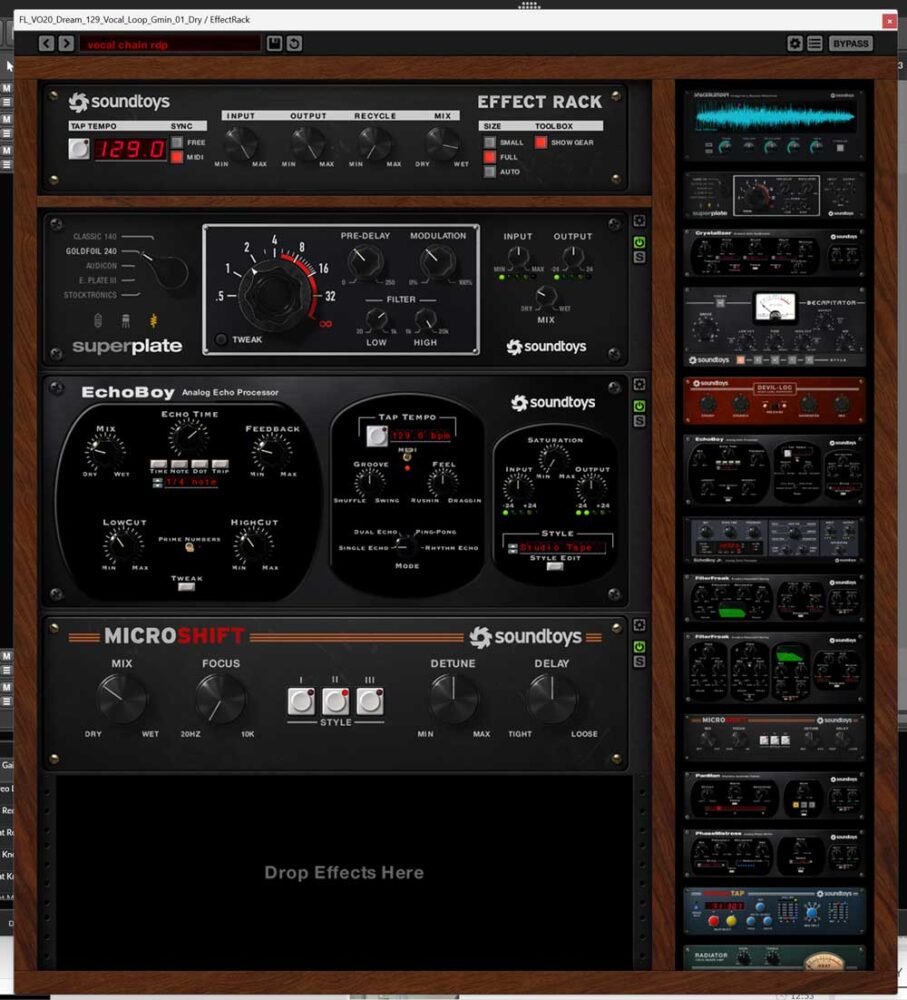
Task: Open the EchoBoy Style Edit panel
Action: (555, 566)
